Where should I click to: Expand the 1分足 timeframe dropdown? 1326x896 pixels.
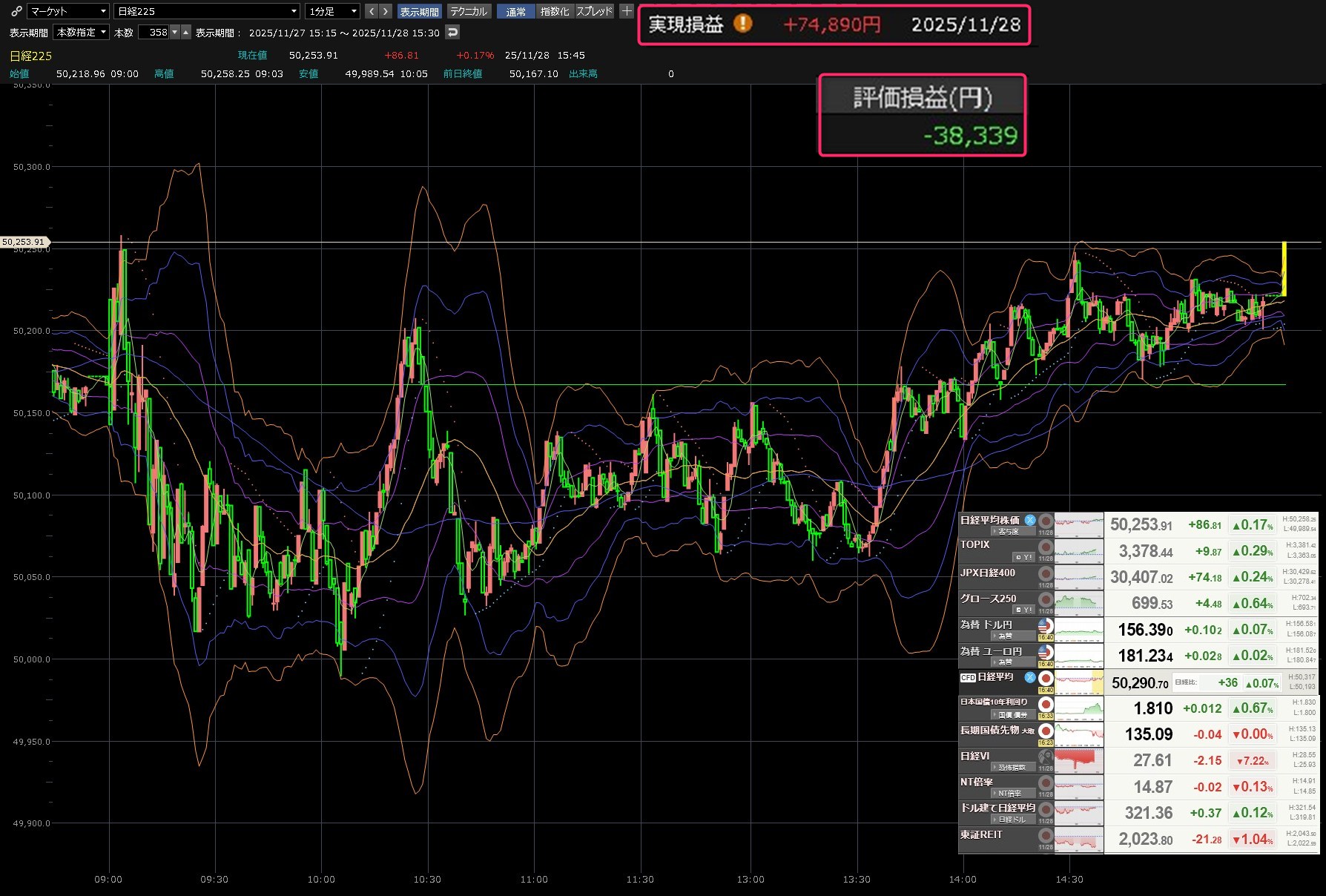[x=333, y=11]
